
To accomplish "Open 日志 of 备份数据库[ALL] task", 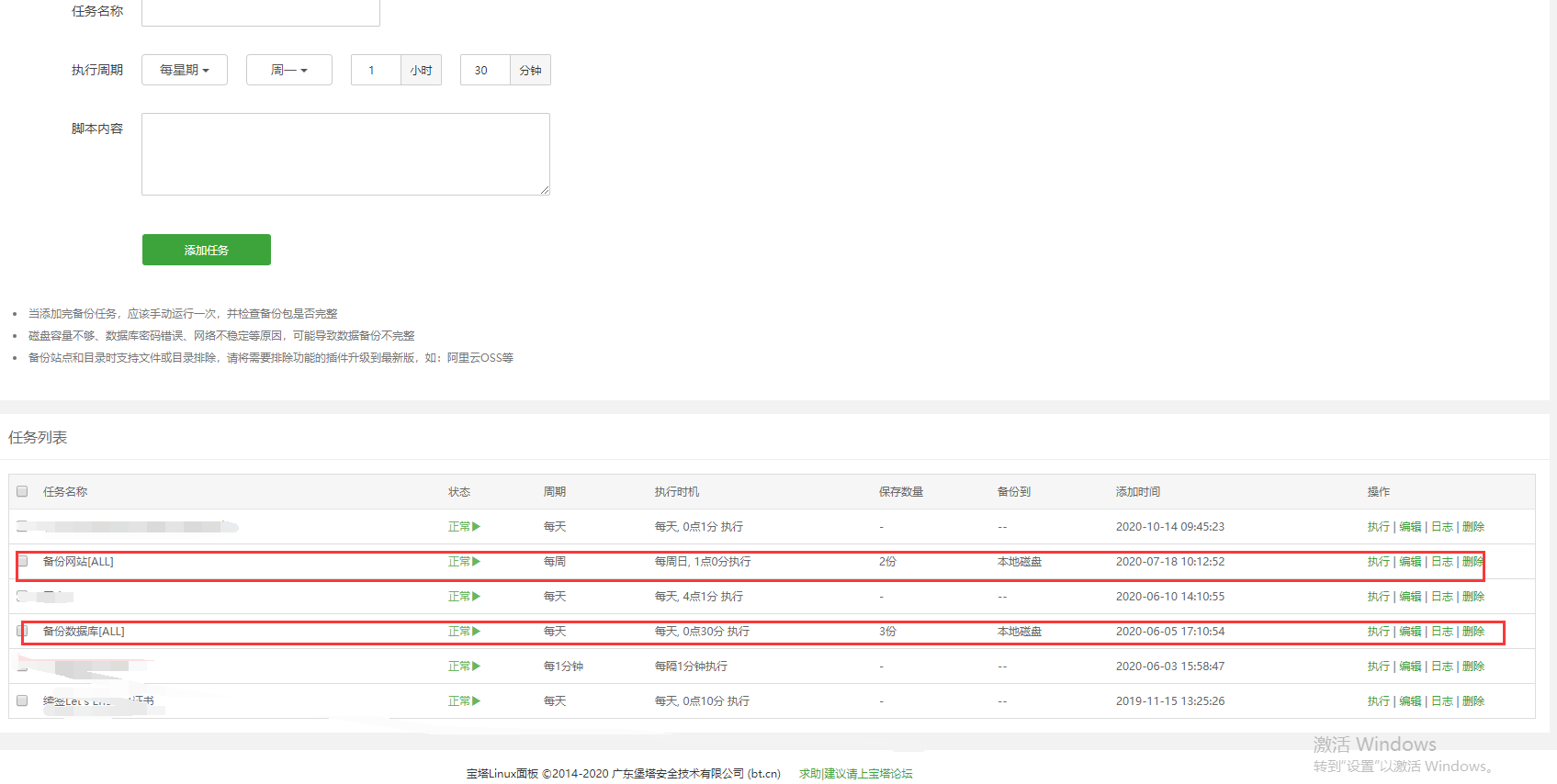I will click(1442, 632).
